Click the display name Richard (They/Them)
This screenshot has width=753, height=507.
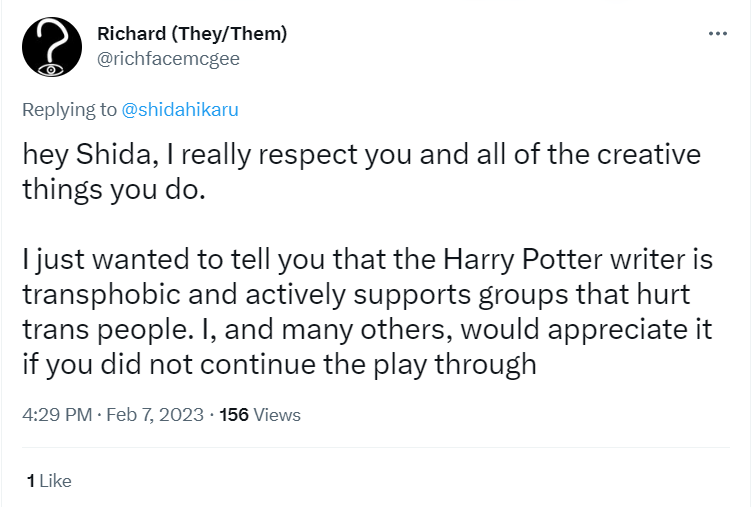[x=192, y=34]
